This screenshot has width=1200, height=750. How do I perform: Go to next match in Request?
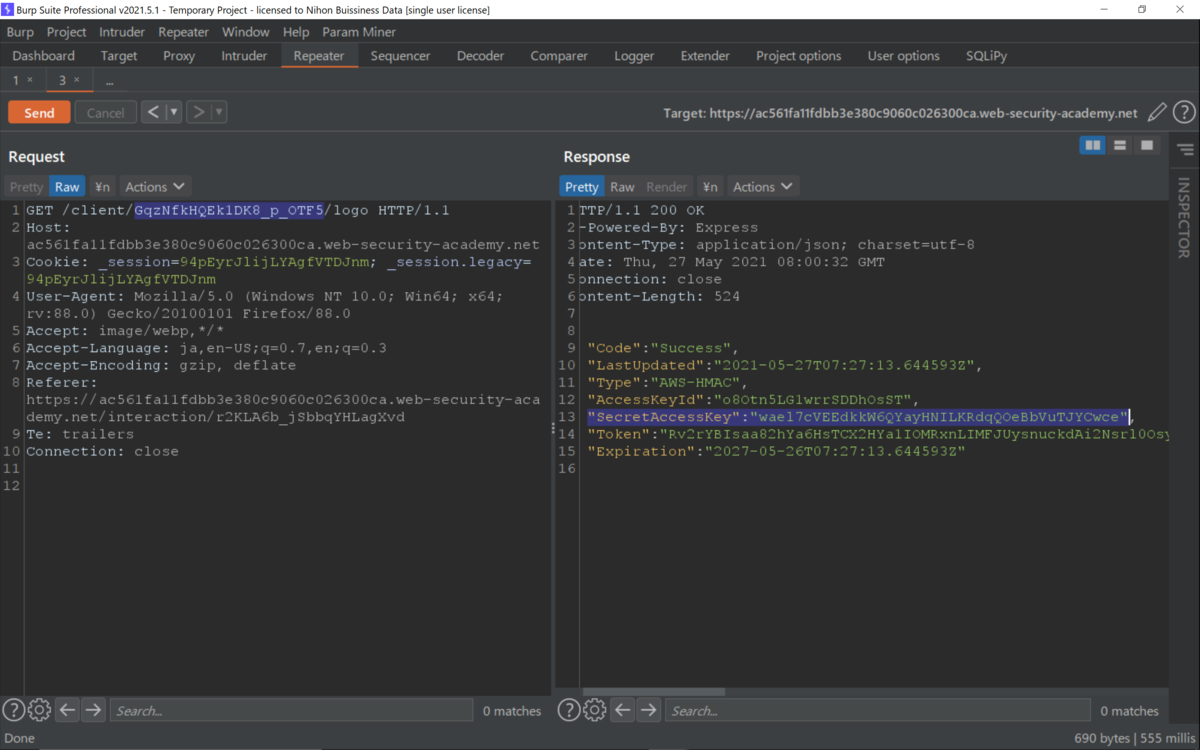pos(93,710)
